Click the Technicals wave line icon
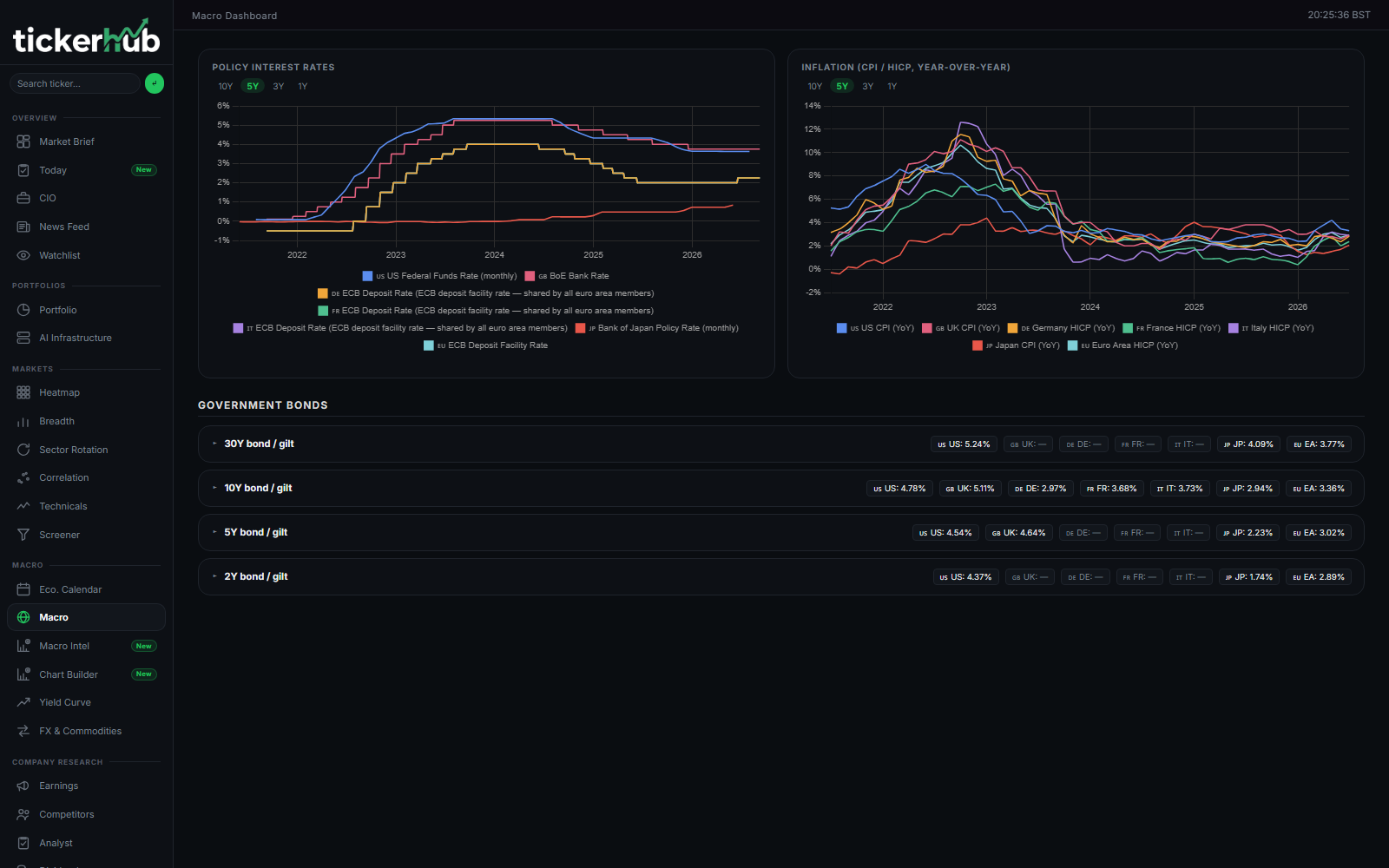 click(23, 506)
